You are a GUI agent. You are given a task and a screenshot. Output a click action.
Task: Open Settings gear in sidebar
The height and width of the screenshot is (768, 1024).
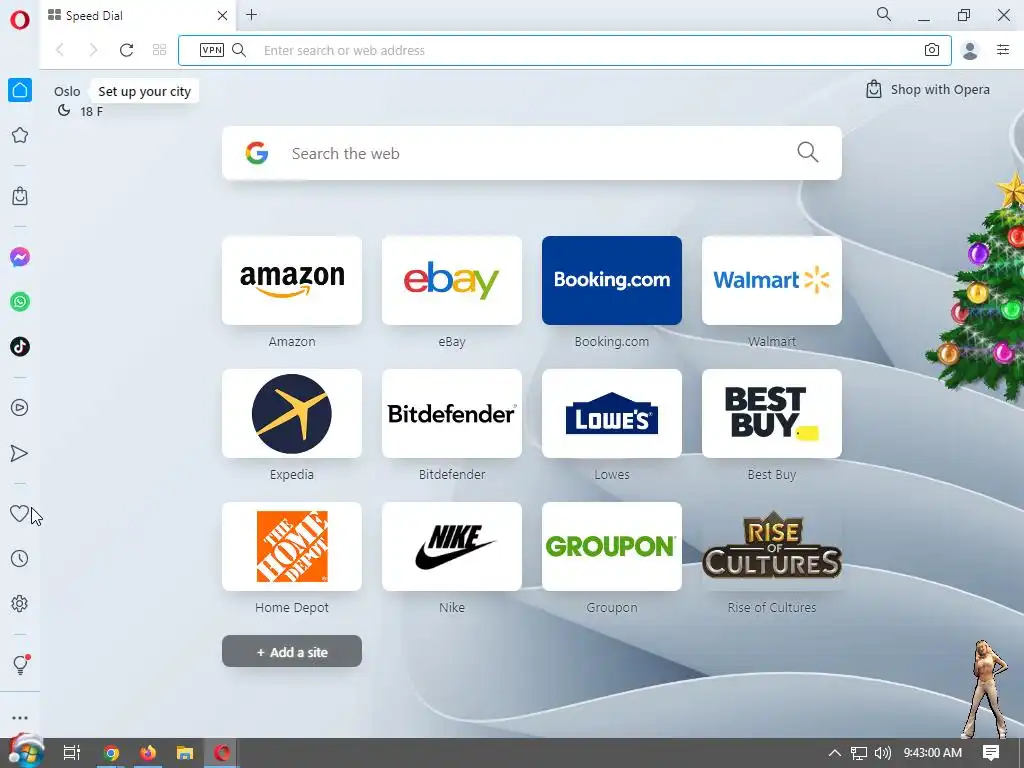pyautogui.click(x=20, y=603)
